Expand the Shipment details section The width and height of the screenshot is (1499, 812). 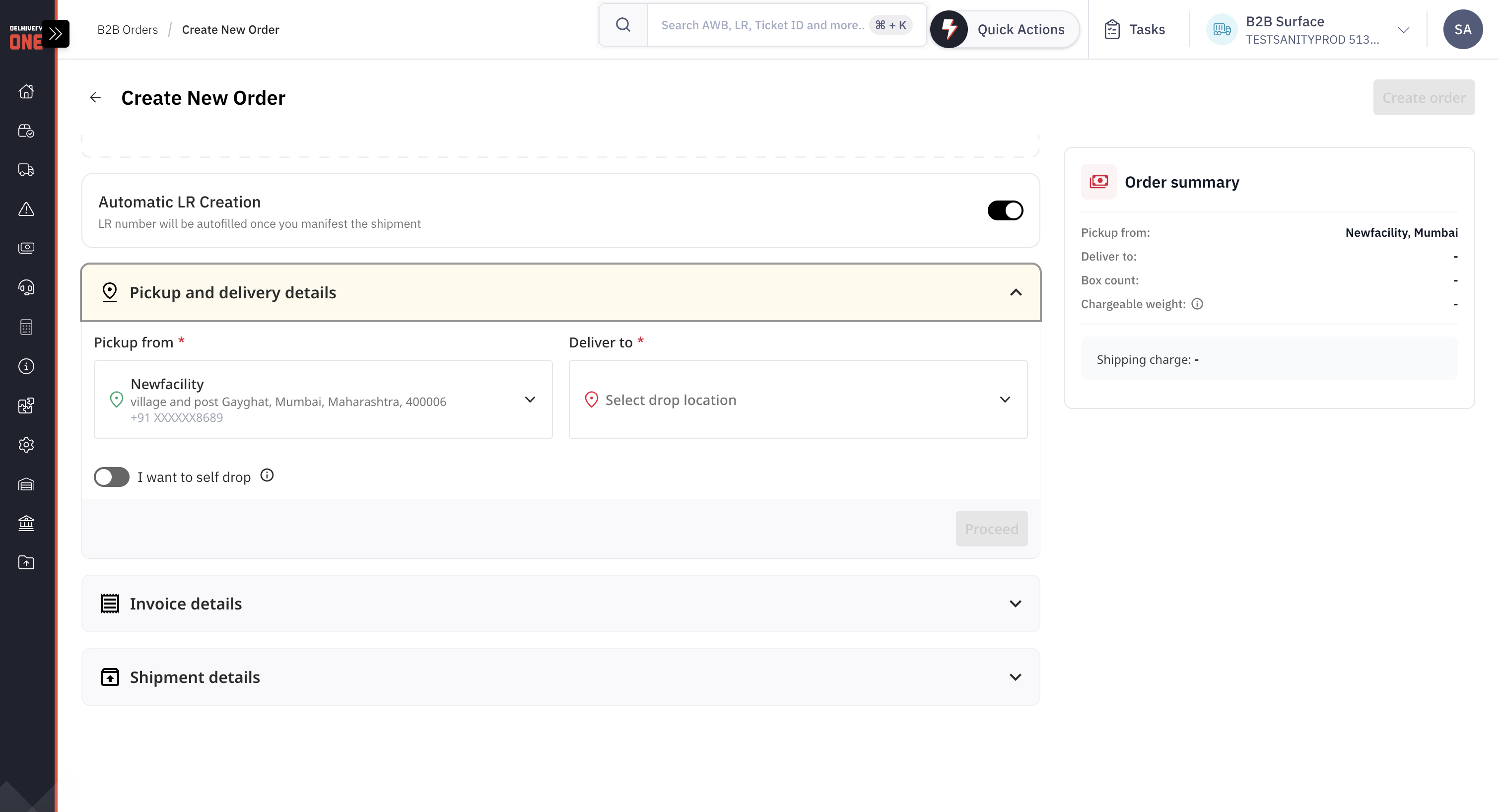point(1016,677)
